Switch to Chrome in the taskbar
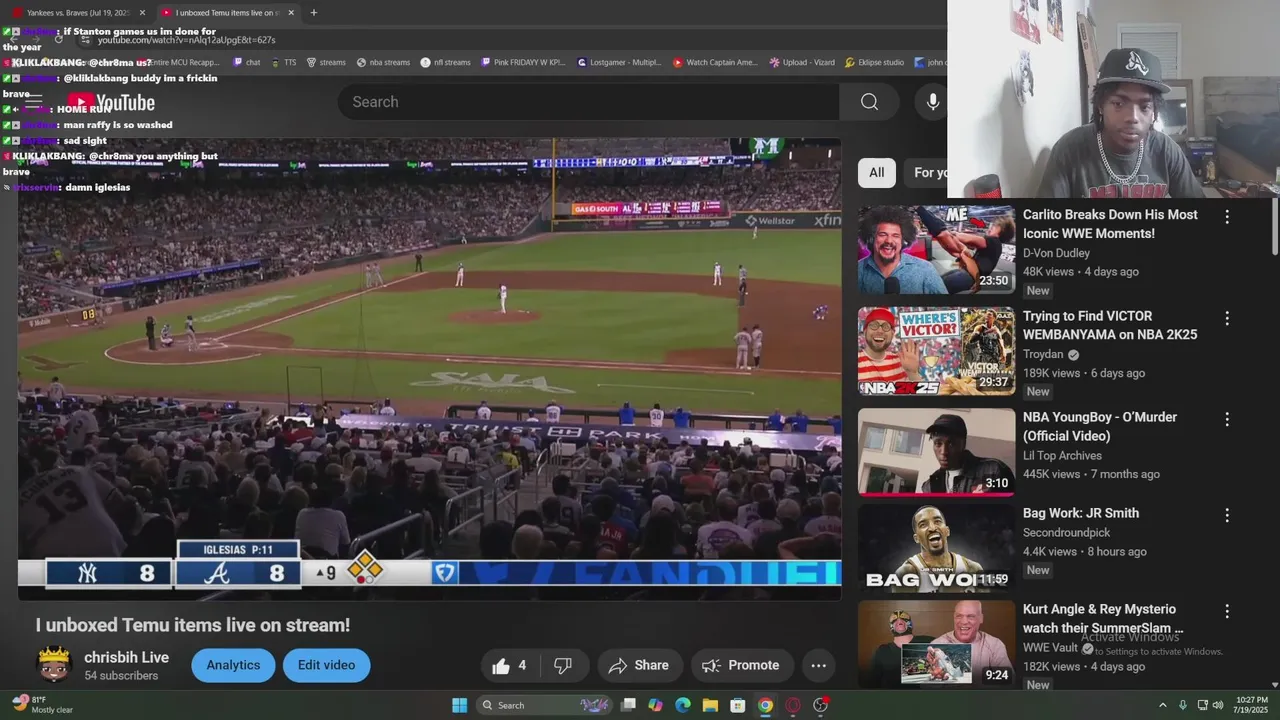 765,705
